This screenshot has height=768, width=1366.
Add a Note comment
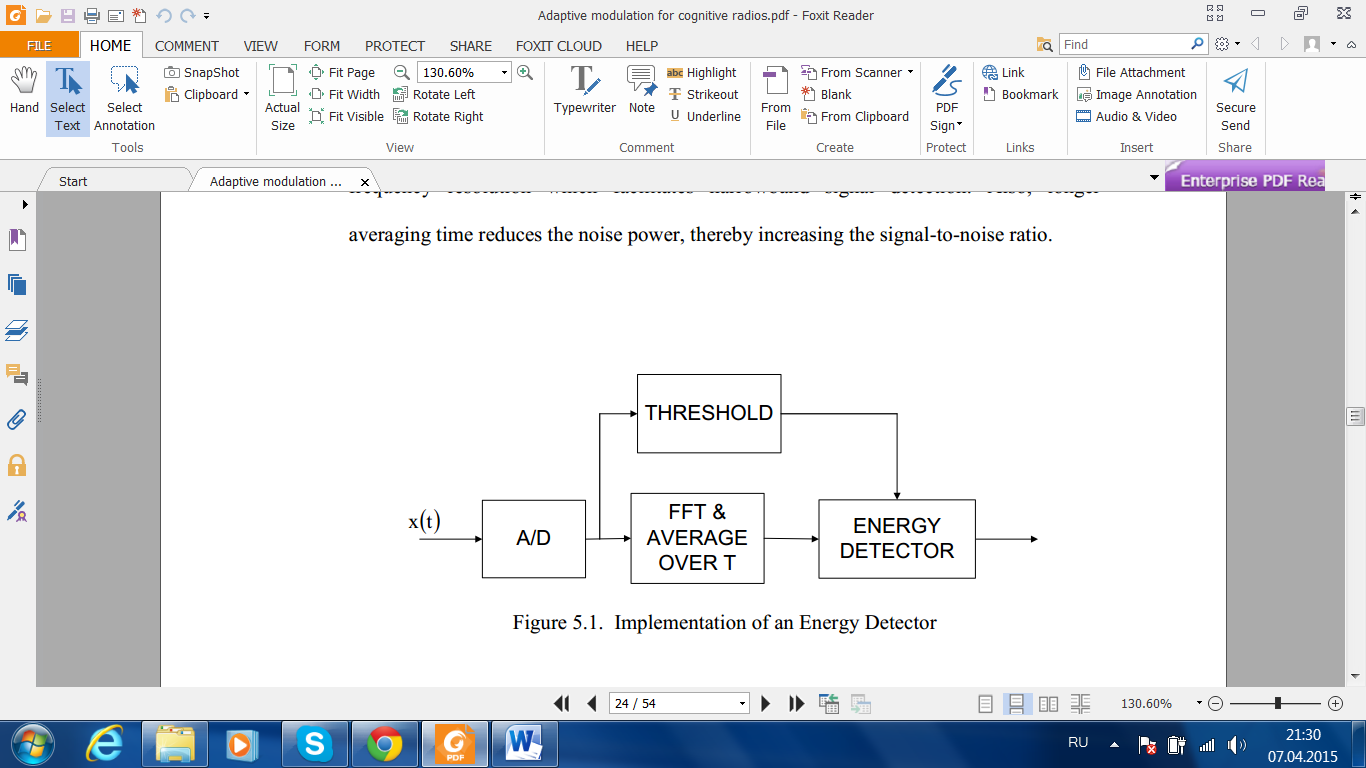point(642,90)
